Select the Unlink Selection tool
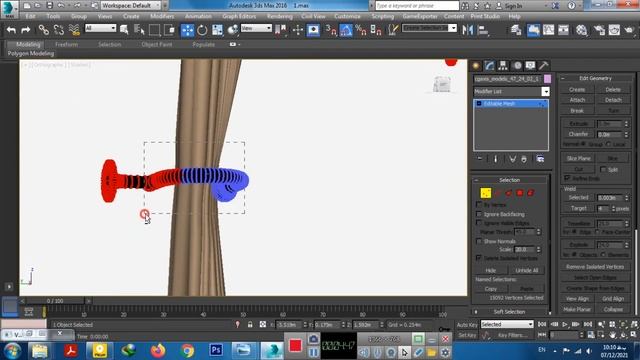 click(x=59, y=29)
